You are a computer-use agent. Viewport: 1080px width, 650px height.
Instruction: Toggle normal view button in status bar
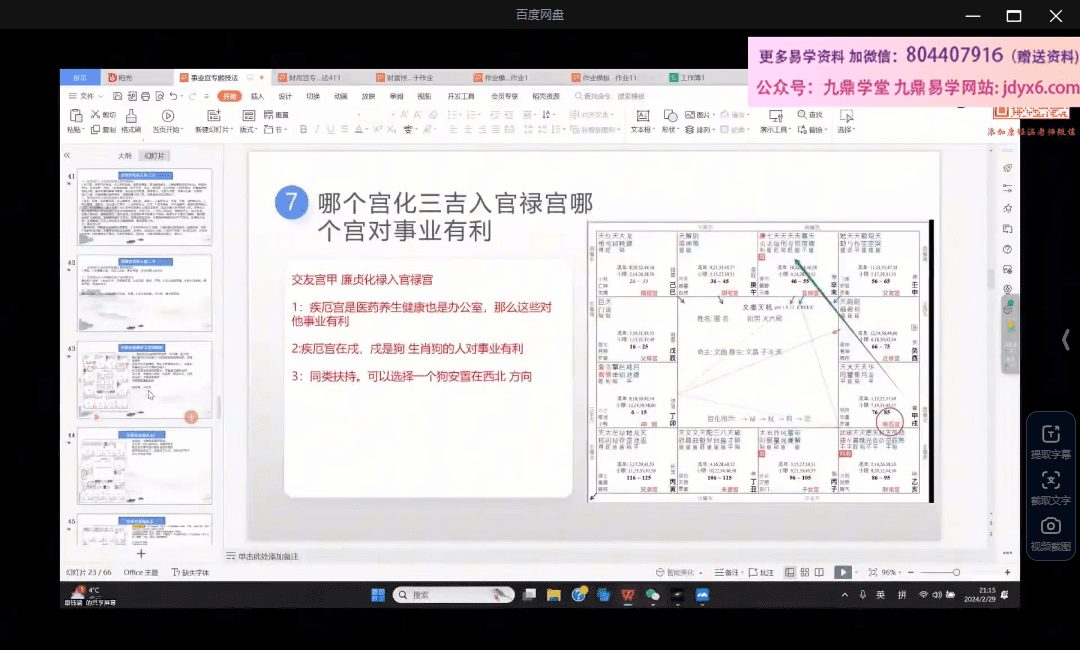(x=790, y=572)
